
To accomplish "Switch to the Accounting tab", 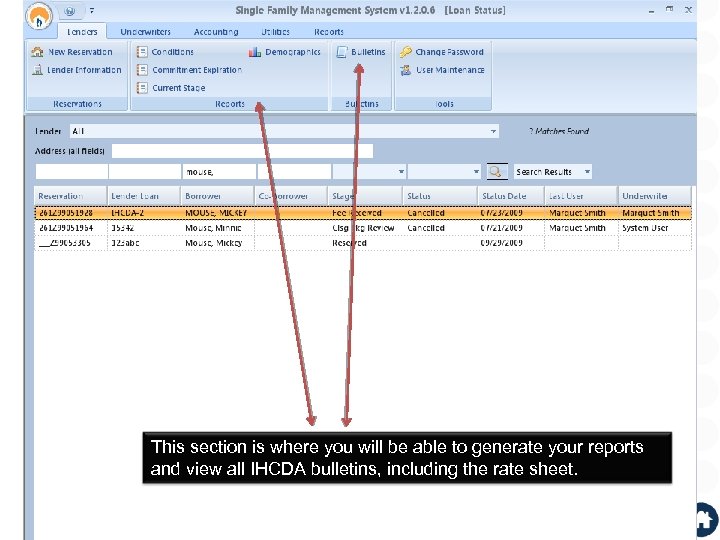I will pos(216,32).
